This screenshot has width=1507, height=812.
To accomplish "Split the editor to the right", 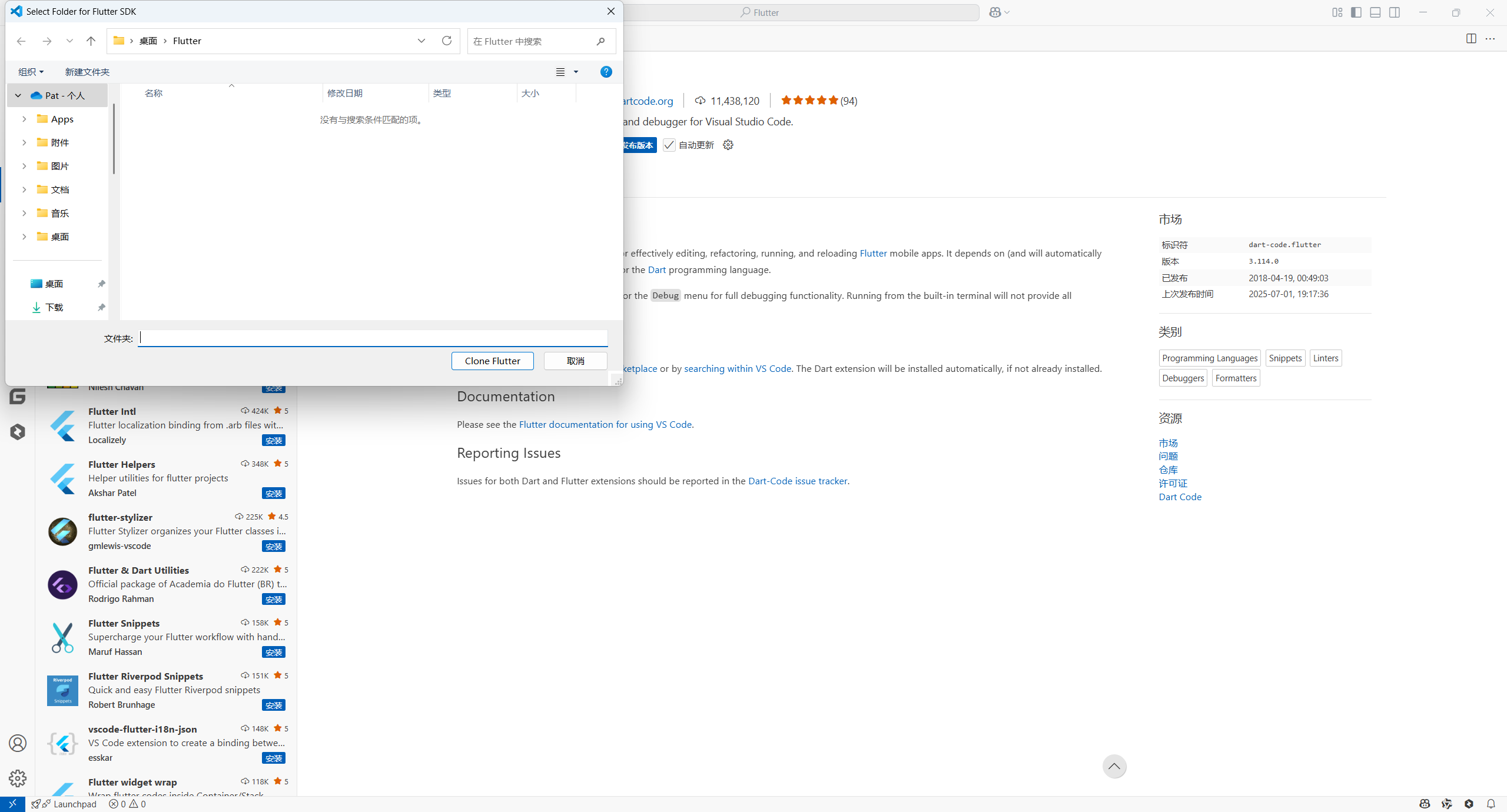I will point(1471,38).
